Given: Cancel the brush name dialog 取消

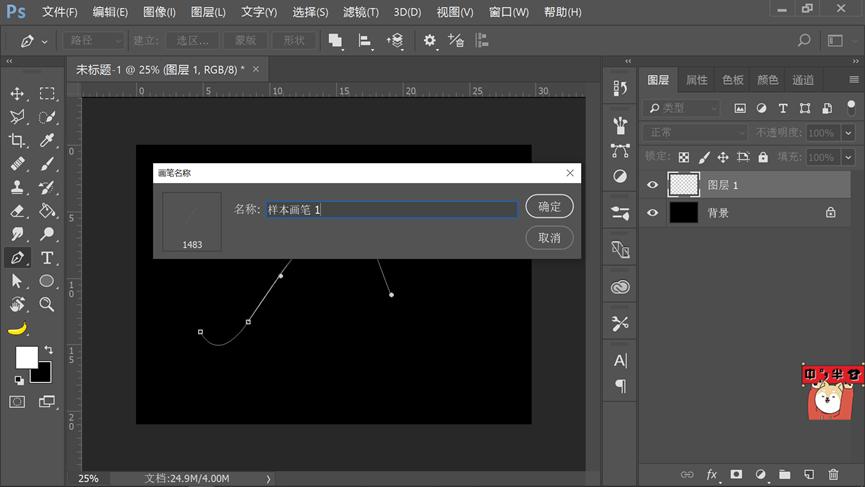Looking at the screenshot, I should point(549,238).
